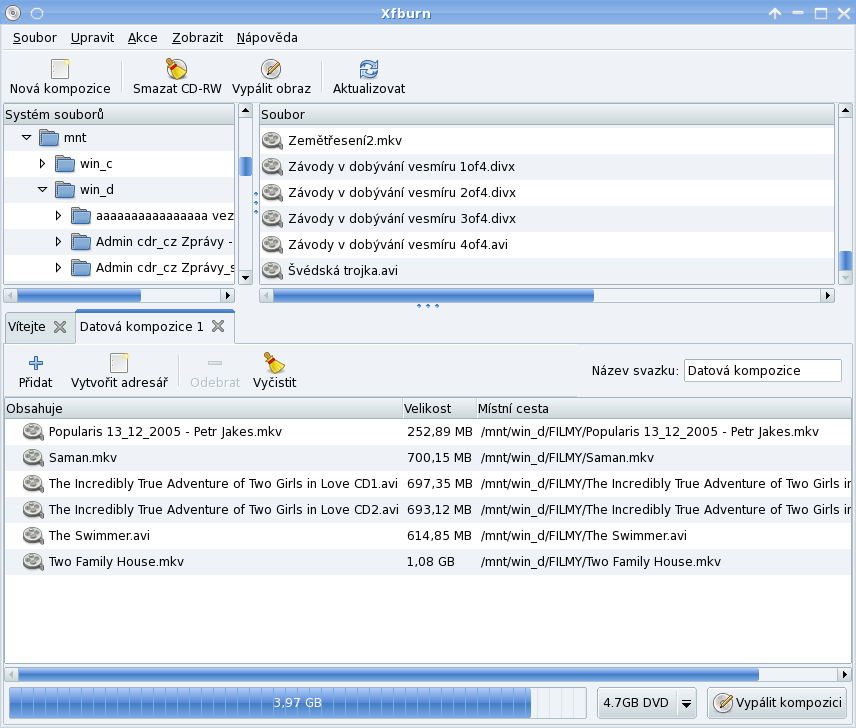
Task: Click the greyed-out Odebrat minus icon
Action: (x=215, y=363)
